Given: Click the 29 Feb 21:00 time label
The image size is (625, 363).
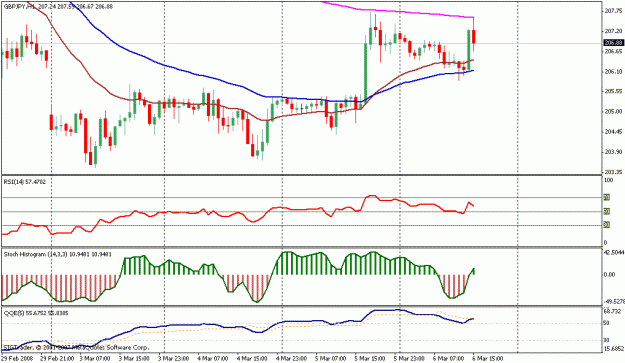Looking at the screenshot, I should click(58, 359).
